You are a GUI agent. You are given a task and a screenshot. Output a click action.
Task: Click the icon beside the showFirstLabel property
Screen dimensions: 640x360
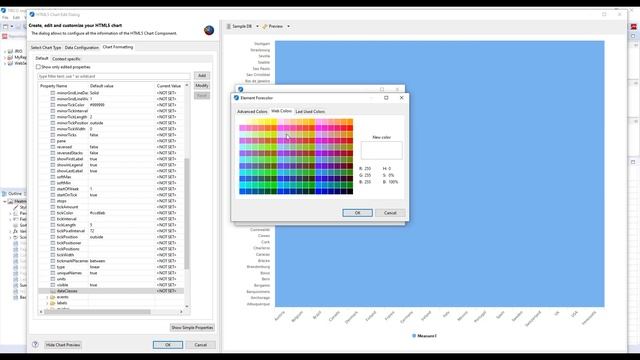[x=53, y=159]
